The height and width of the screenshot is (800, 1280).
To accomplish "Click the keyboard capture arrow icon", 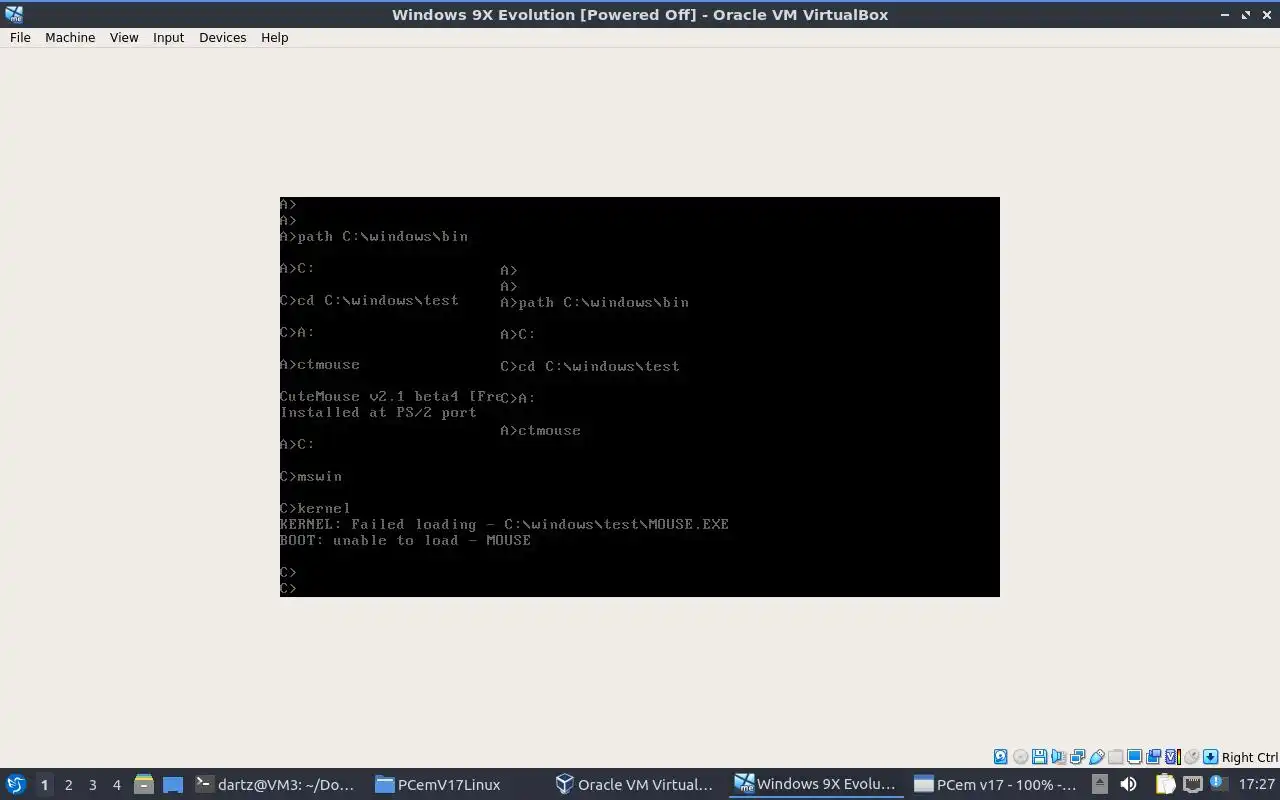I will pyautogui.click(x=1210, y=757).
